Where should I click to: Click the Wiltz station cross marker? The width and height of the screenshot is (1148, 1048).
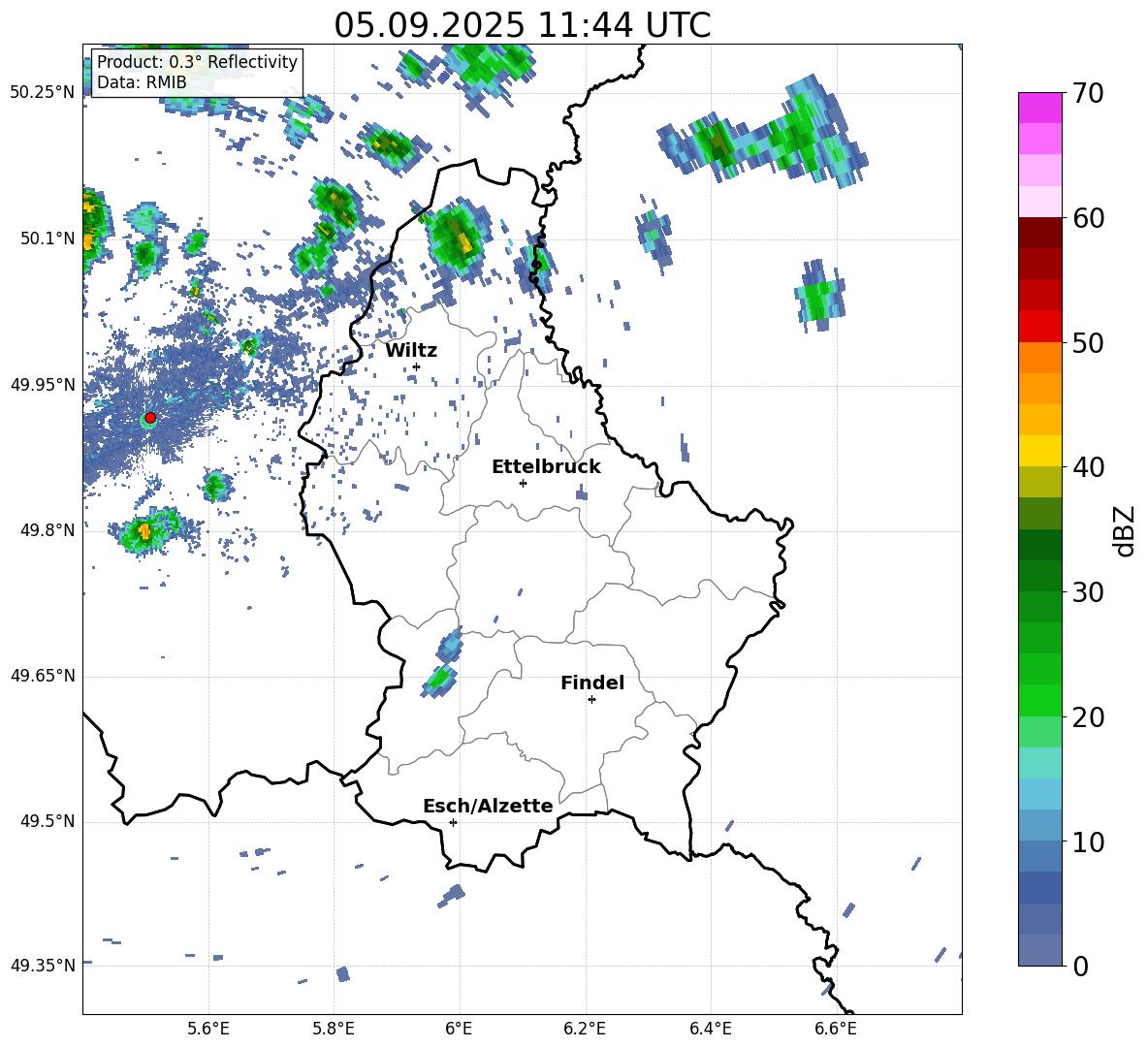coord(416,366)
